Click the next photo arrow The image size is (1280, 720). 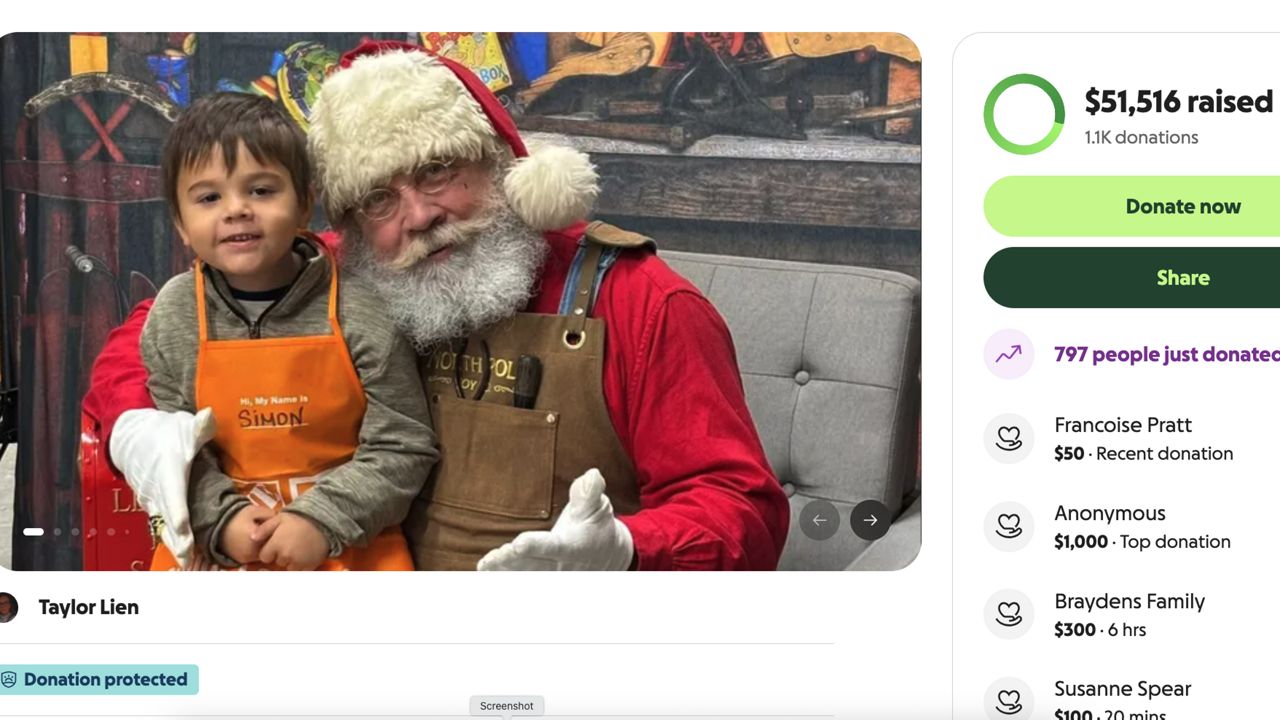tap(870, 520)
